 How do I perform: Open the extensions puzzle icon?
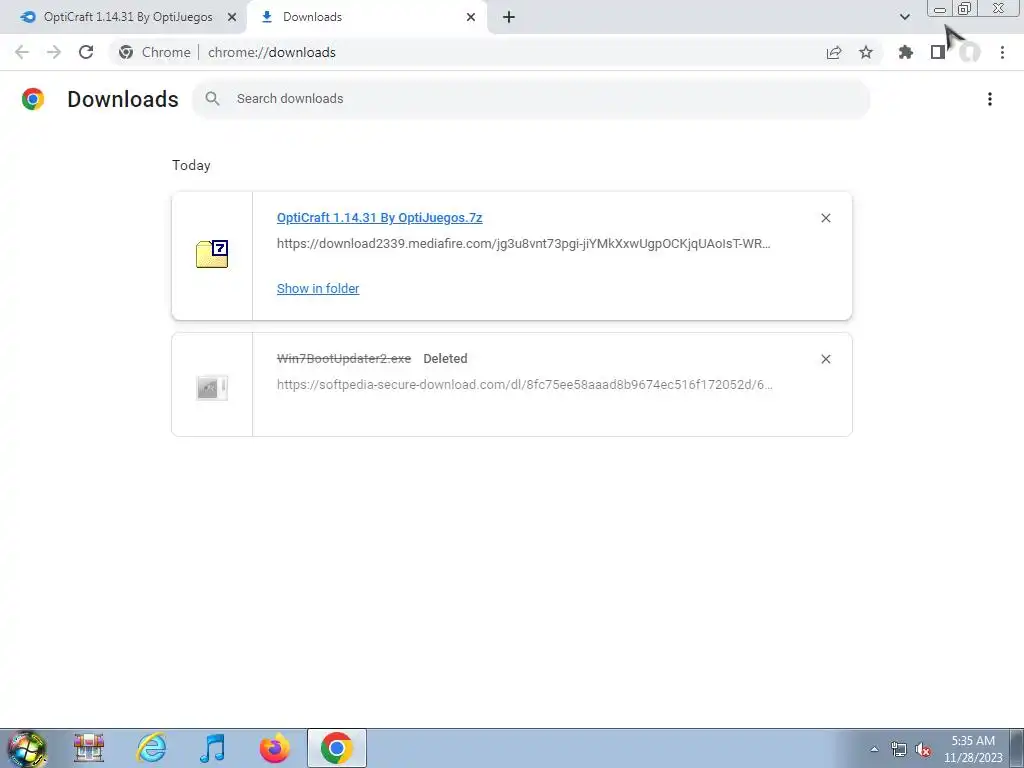(x=906, y=52)
